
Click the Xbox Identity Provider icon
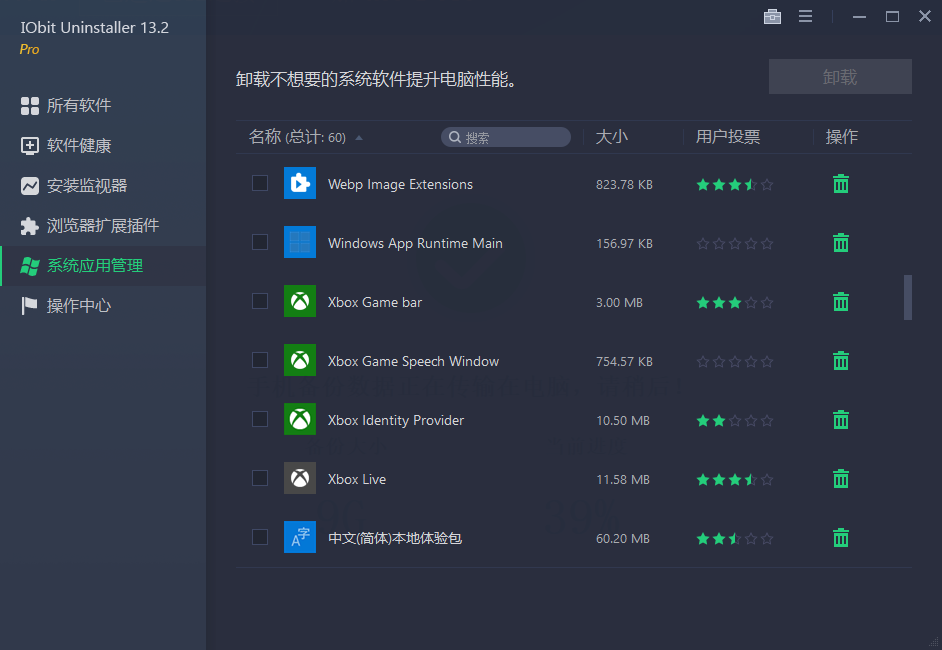click(x=300, y=419)
